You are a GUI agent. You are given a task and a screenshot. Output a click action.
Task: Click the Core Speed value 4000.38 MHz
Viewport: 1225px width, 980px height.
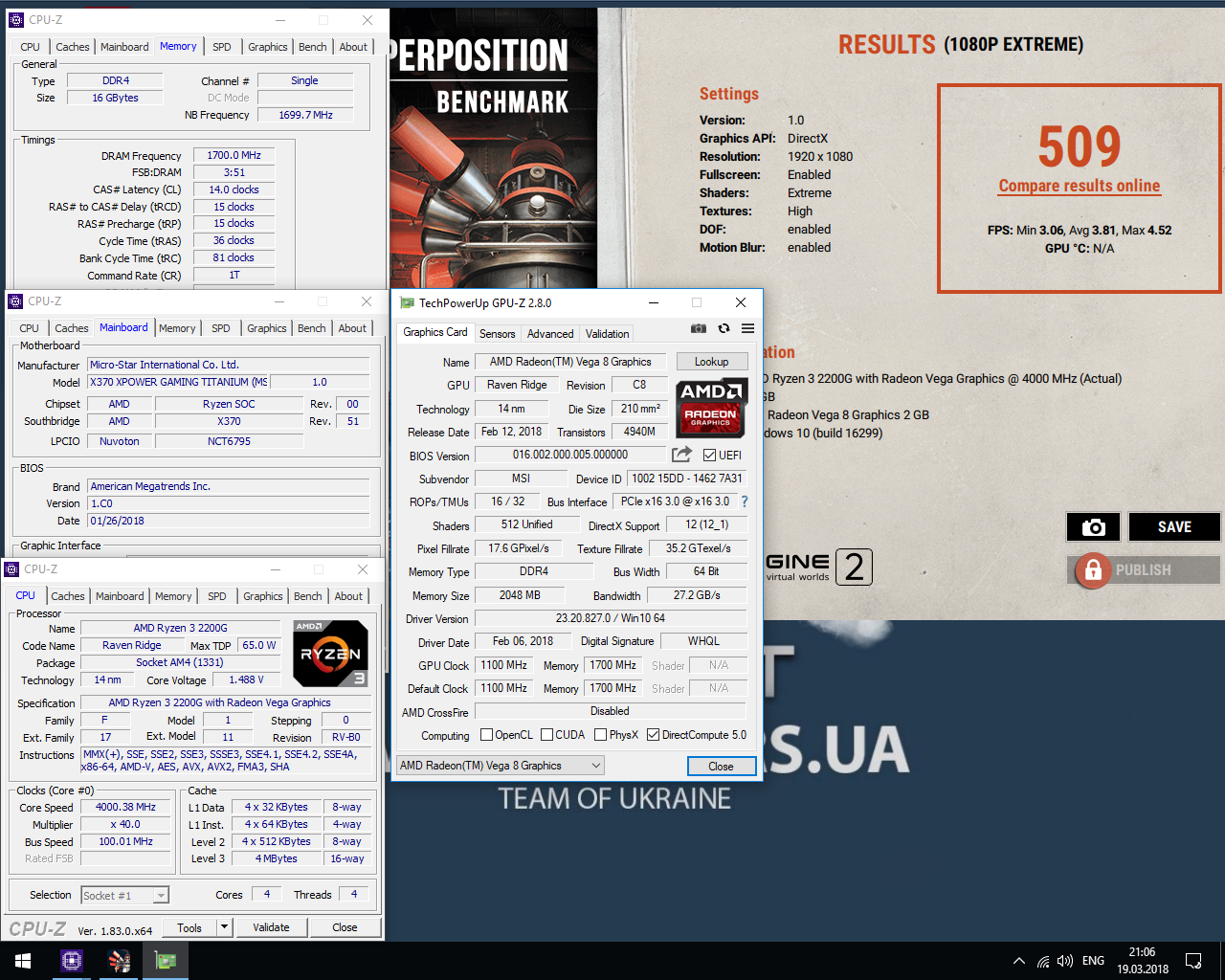pyautogui.click(x=125, y=808)
